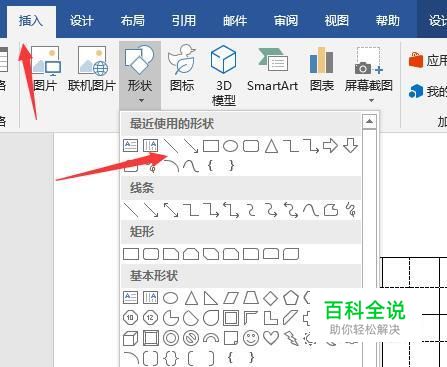The height and width of the screenshot is (367, 447).
Task: Pick the text box in recent shapes
Action: [x=130, y=146]
